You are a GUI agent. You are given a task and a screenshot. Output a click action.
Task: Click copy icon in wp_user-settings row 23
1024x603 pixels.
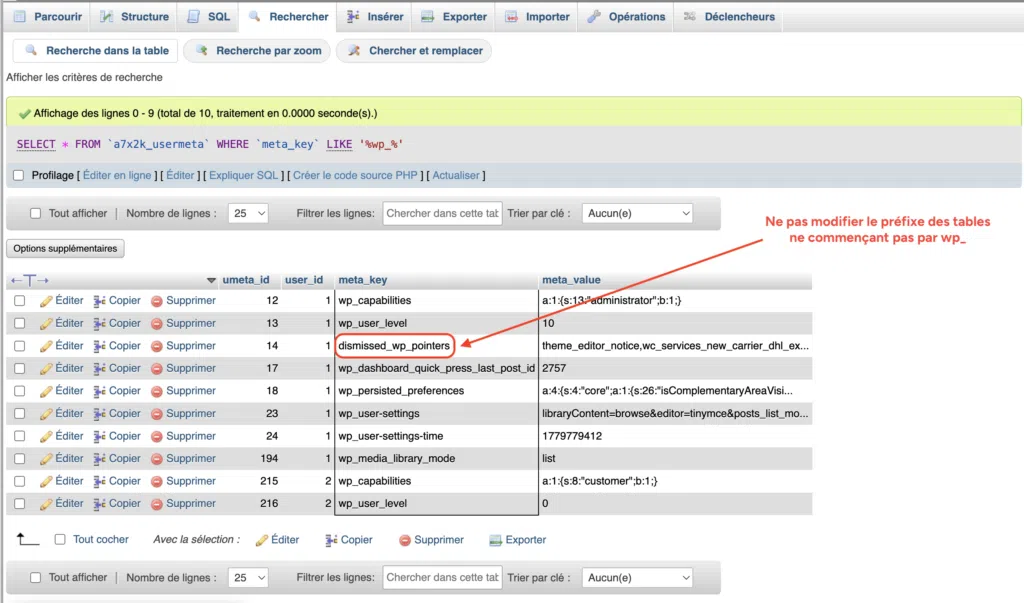pyautogui.click(x=99, y=414)
